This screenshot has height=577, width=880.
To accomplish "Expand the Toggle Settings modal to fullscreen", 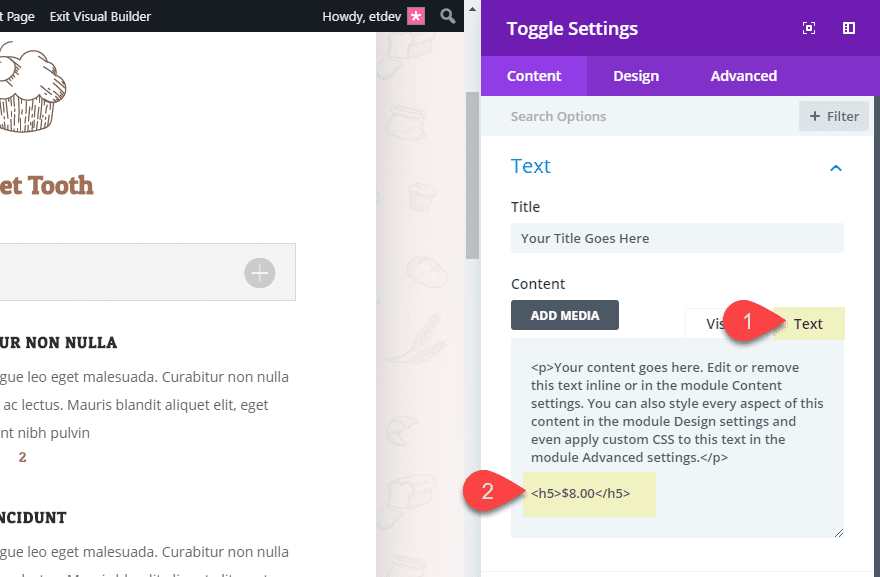I will [809, 28].
